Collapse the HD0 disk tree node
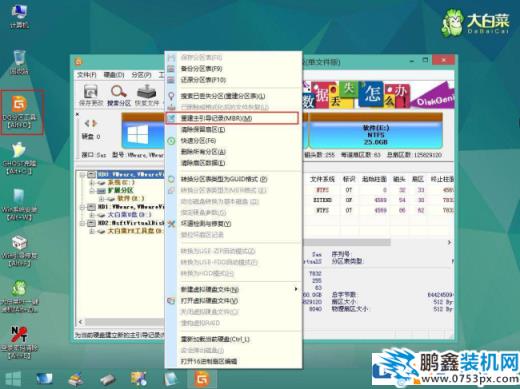Image resolution: width=520 pixels, height=389 pixels. pos(82,175)
